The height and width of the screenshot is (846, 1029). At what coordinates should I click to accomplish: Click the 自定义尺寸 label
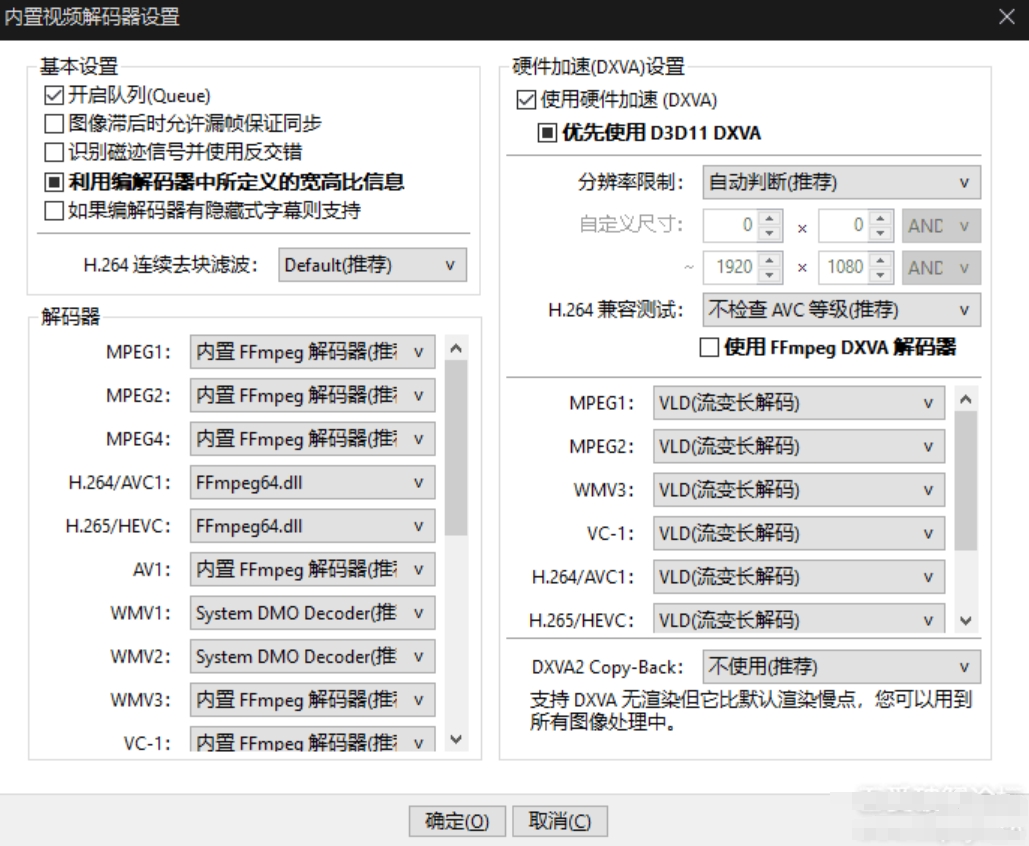(631, 224)
